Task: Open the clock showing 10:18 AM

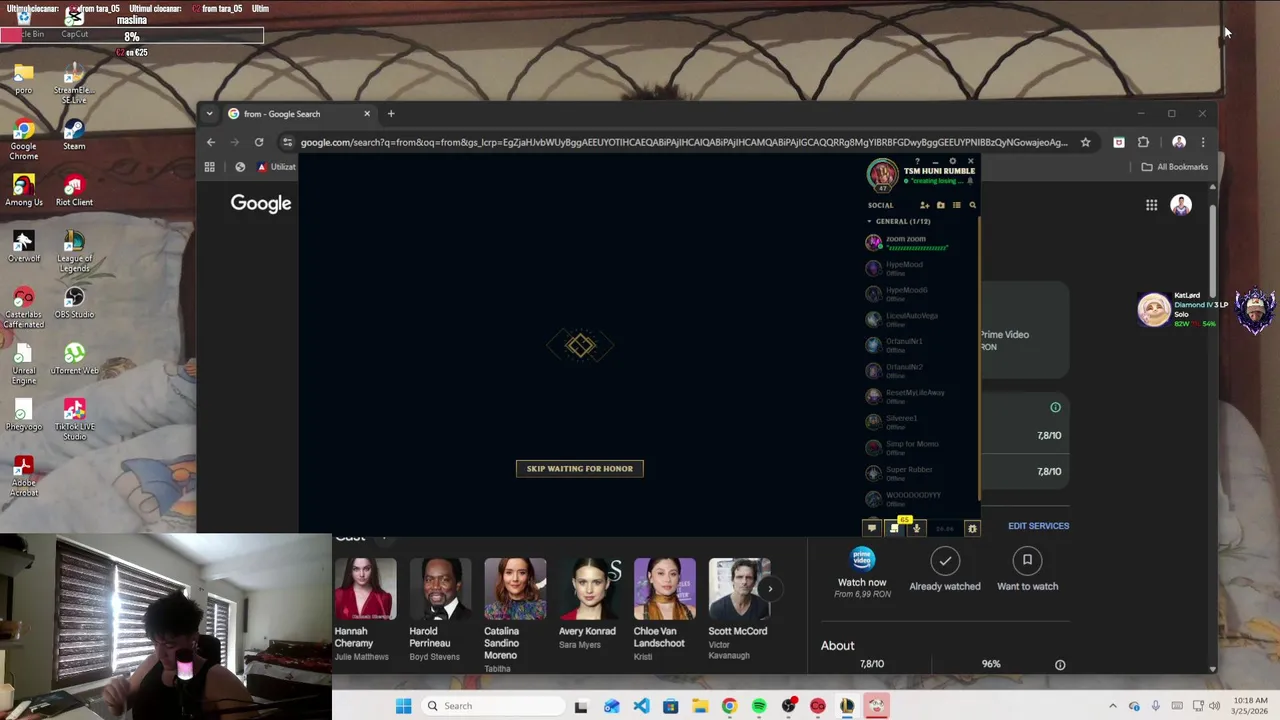Action: point(1250,706)
